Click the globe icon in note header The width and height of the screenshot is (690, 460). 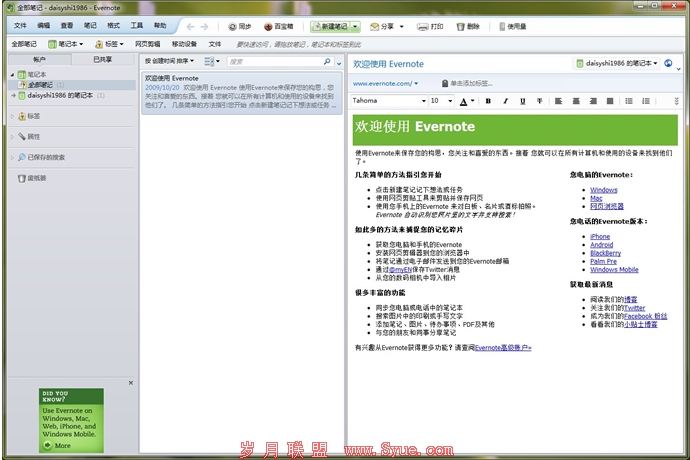[x=668, y=63]
